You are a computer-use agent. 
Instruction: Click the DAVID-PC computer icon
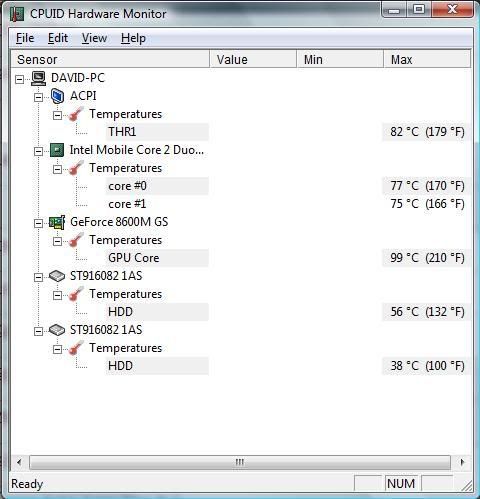[39, 78]
